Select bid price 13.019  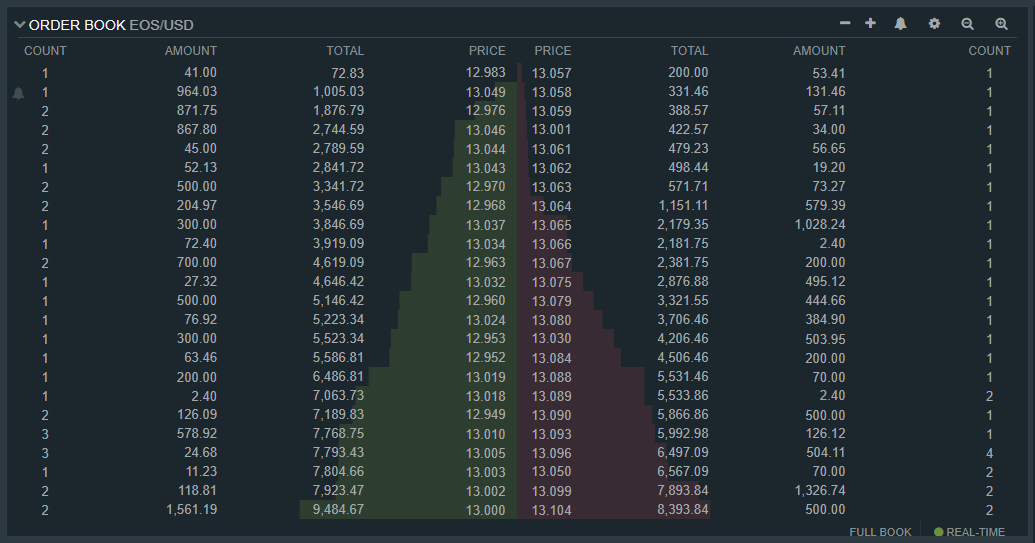pos(486,377)
